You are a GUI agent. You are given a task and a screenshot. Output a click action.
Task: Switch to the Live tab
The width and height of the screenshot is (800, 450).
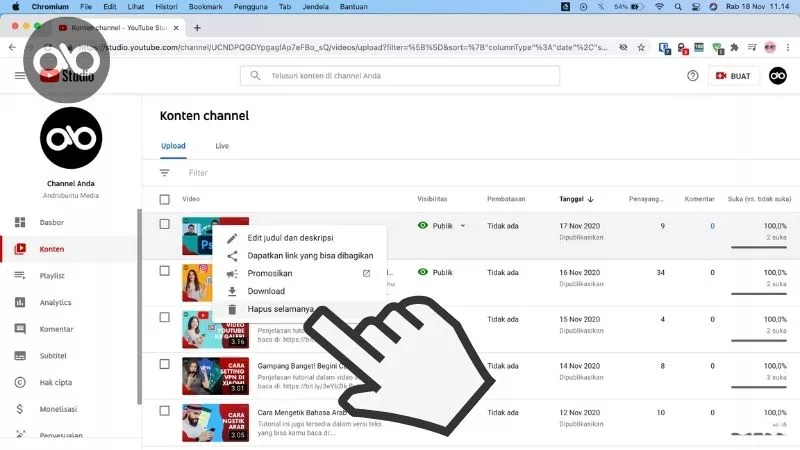pos(222,146)
